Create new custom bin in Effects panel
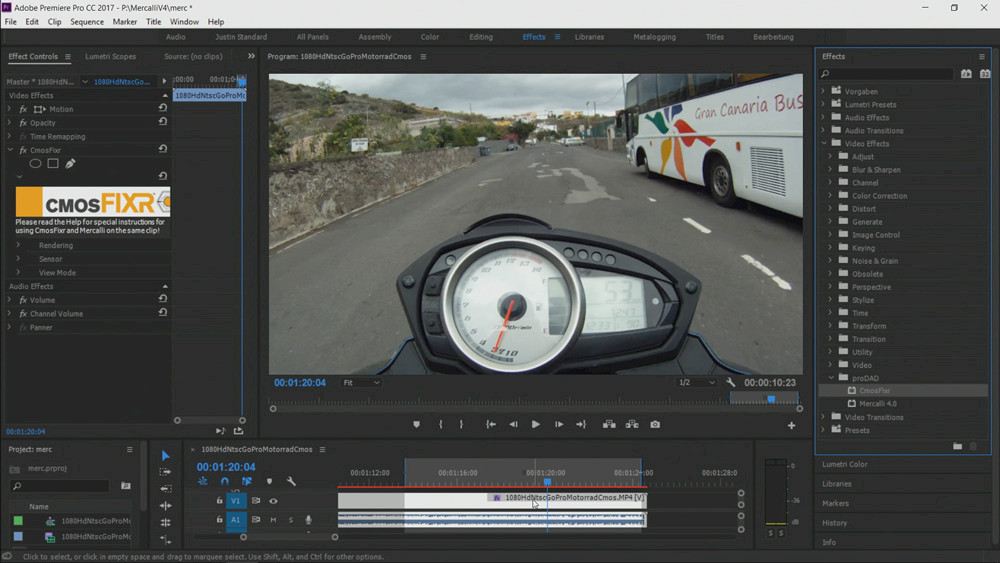This screenshot has width=1000, height=563. click(x=957, y=446)
